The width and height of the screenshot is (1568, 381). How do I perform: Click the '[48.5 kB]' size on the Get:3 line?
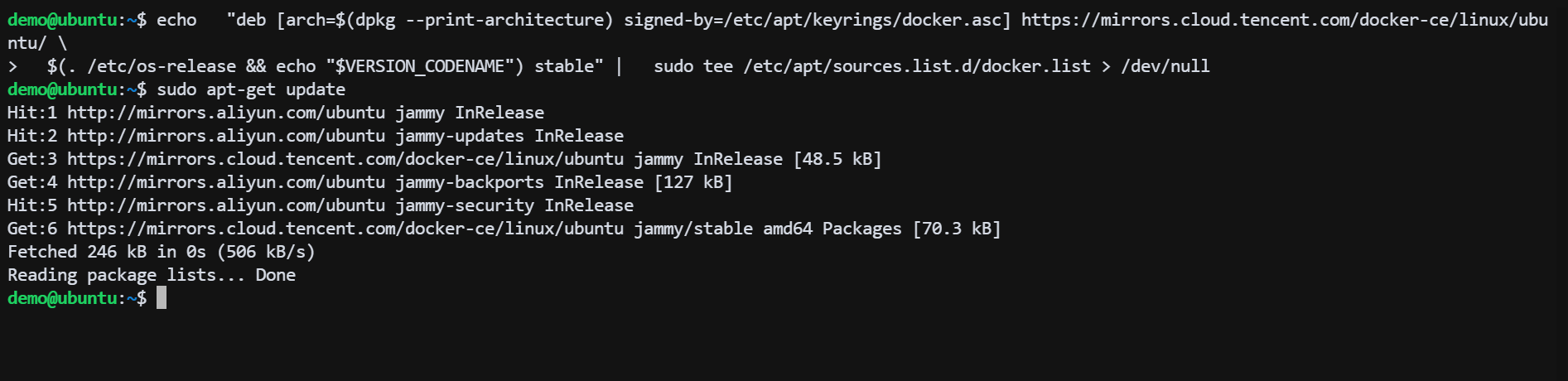(x=837, y=159)
